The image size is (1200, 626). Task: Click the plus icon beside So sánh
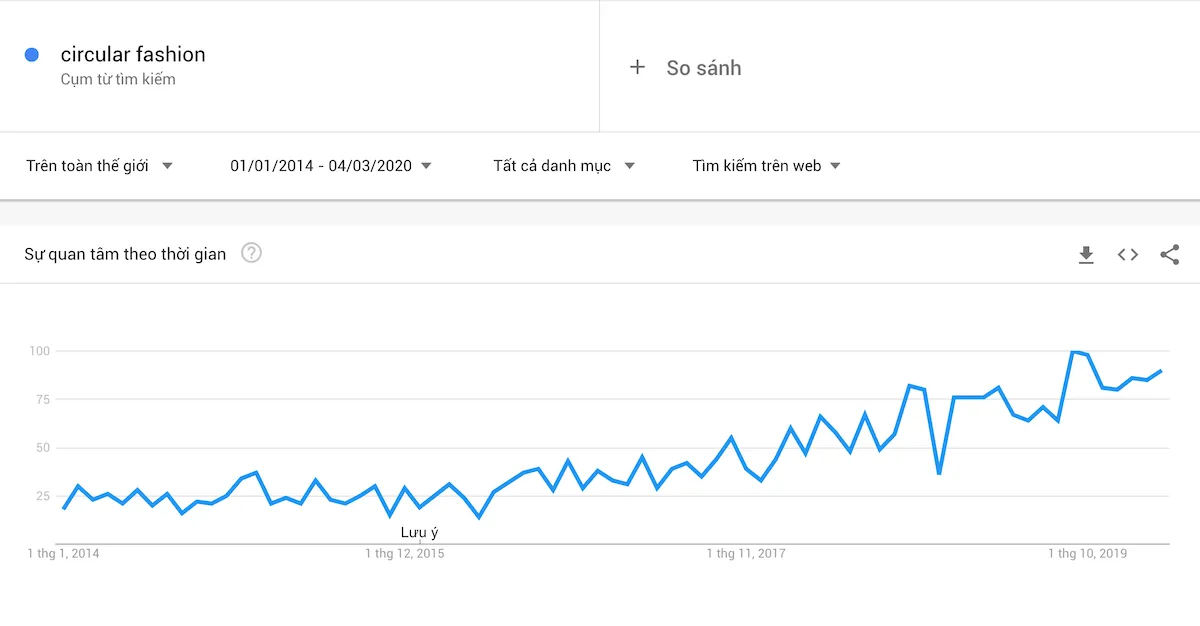click(638, 67)
